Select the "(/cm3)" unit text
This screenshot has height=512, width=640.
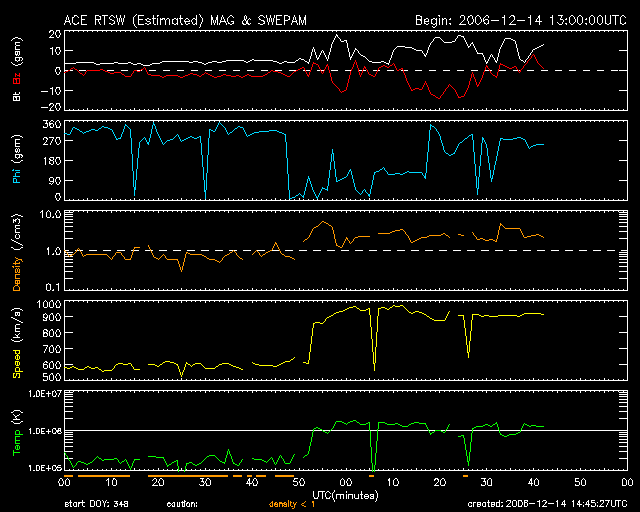(x=17, y=232)
